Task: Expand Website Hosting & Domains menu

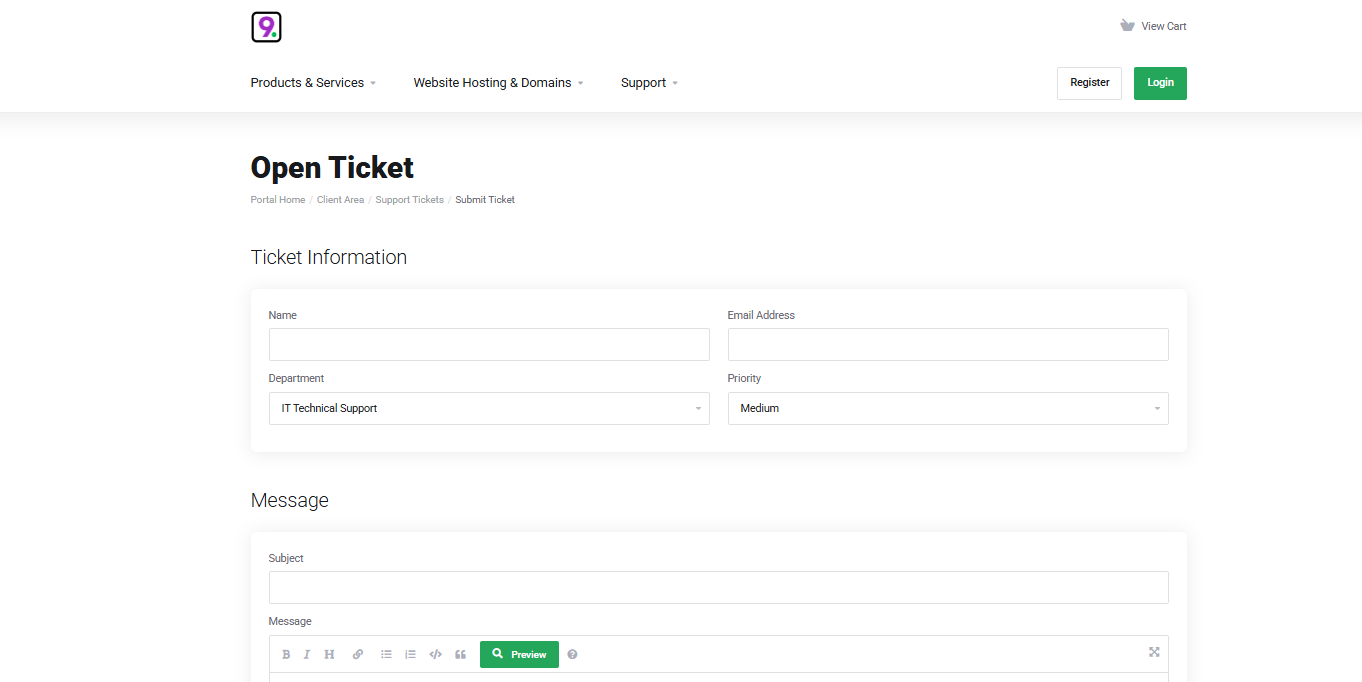Action: tap(498, 83)
